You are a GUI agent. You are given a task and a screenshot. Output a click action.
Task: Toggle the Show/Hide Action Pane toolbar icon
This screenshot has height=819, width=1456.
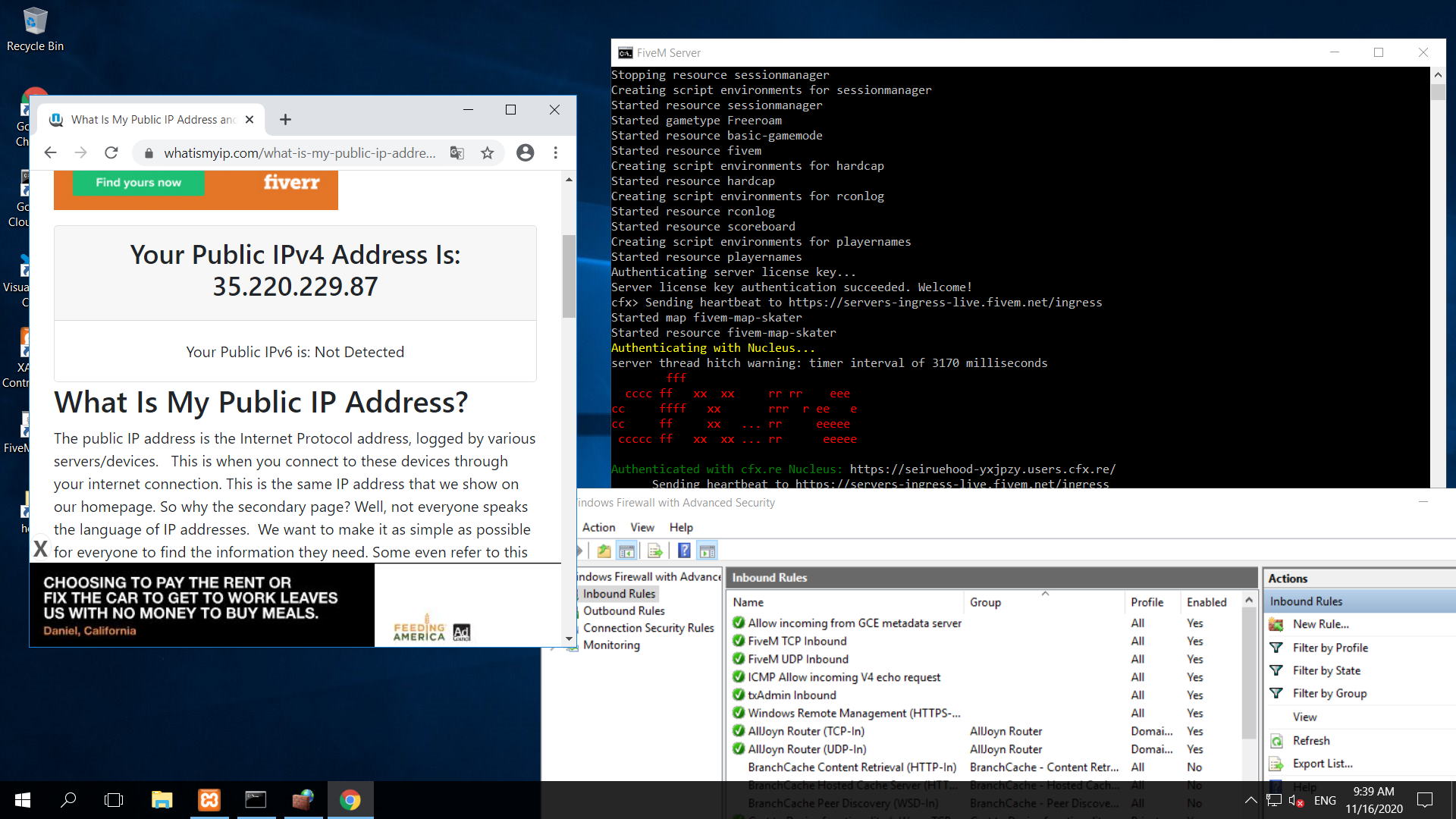point(708,550)
